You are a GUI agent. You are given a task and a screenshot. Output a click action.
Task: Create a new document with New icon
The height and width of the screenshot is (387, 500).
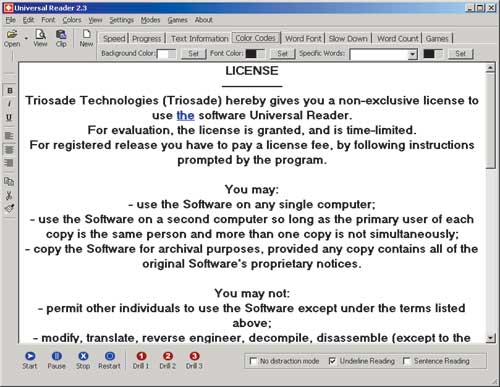click(86, 38)
